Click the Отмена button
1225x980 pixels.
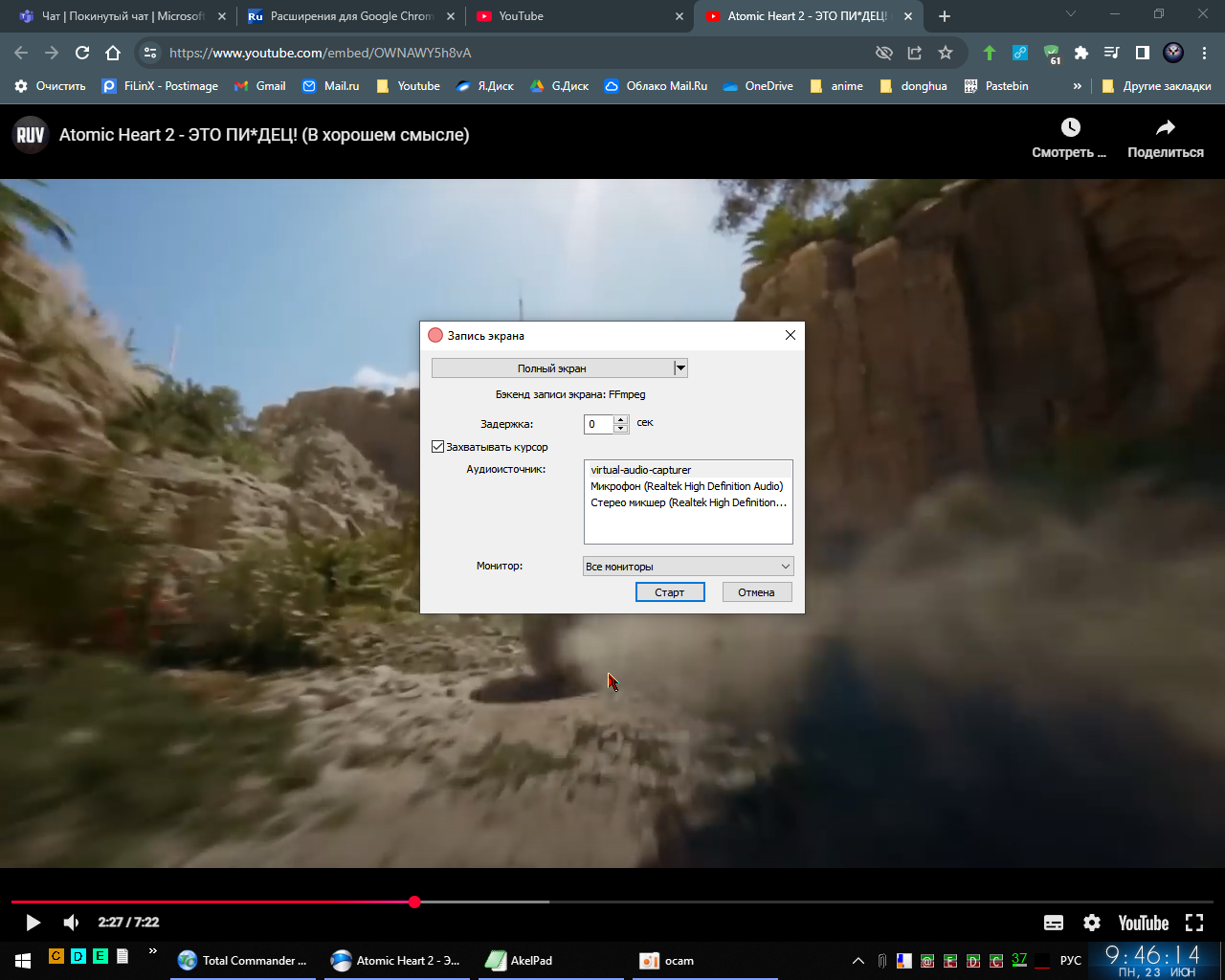pos(756,592)
